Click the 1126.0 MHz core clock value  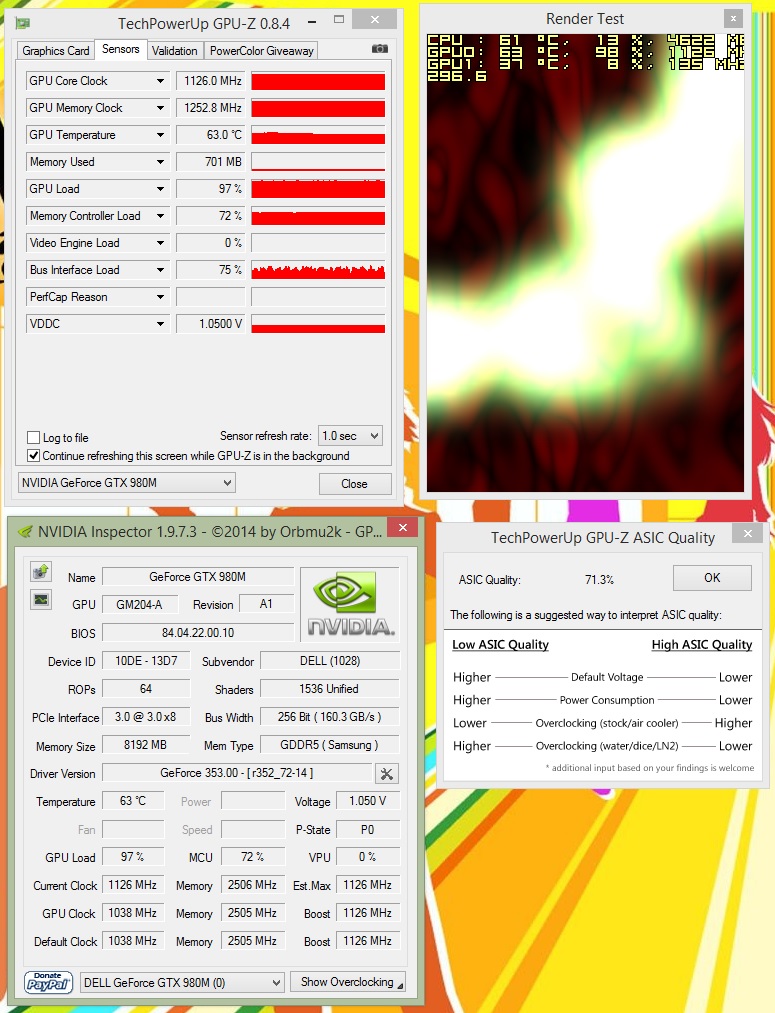click(x=211, y=81)
